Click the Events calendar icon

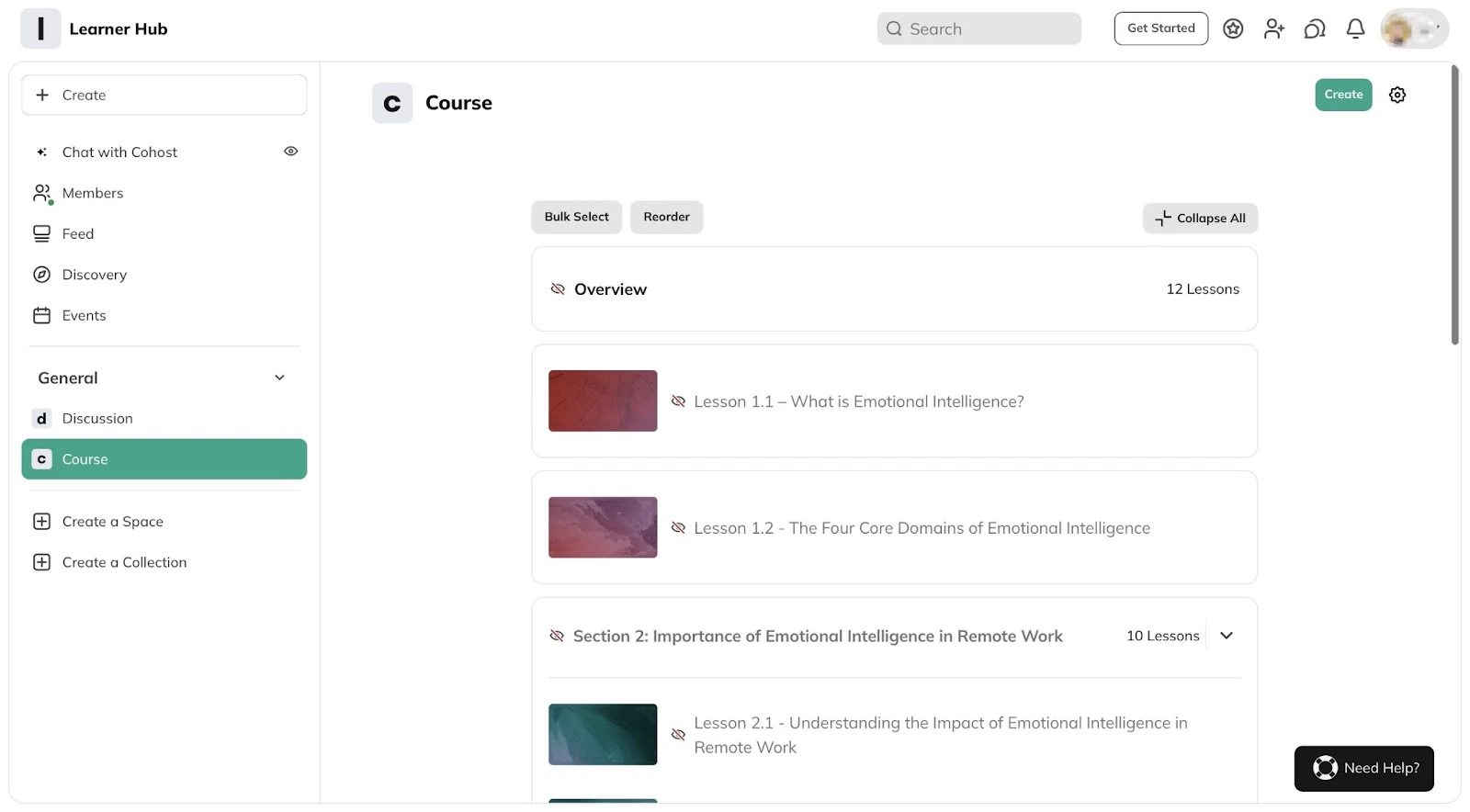[41, 315]
